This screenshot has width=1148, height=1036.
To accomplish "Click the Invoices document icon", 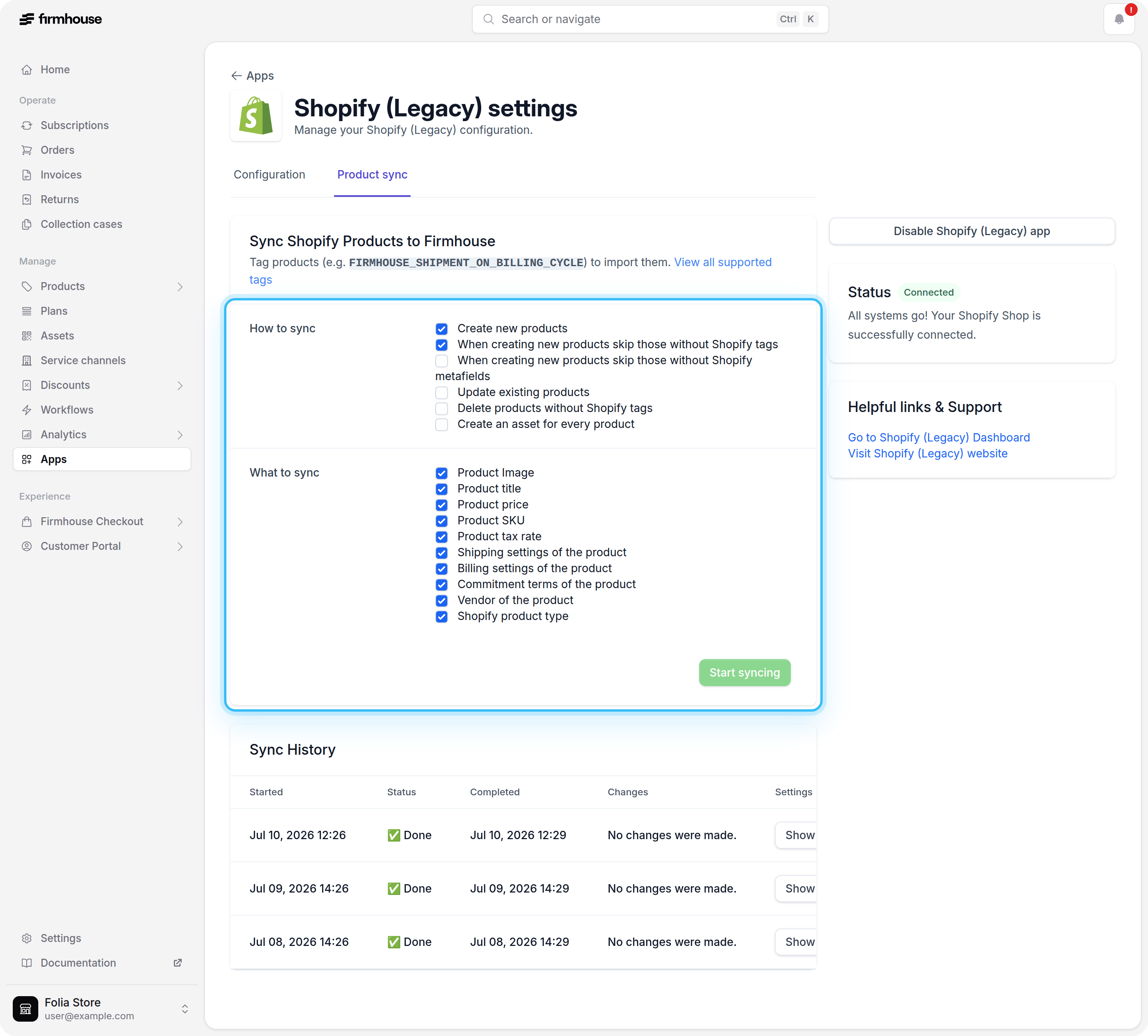I will tap(27, 175).
